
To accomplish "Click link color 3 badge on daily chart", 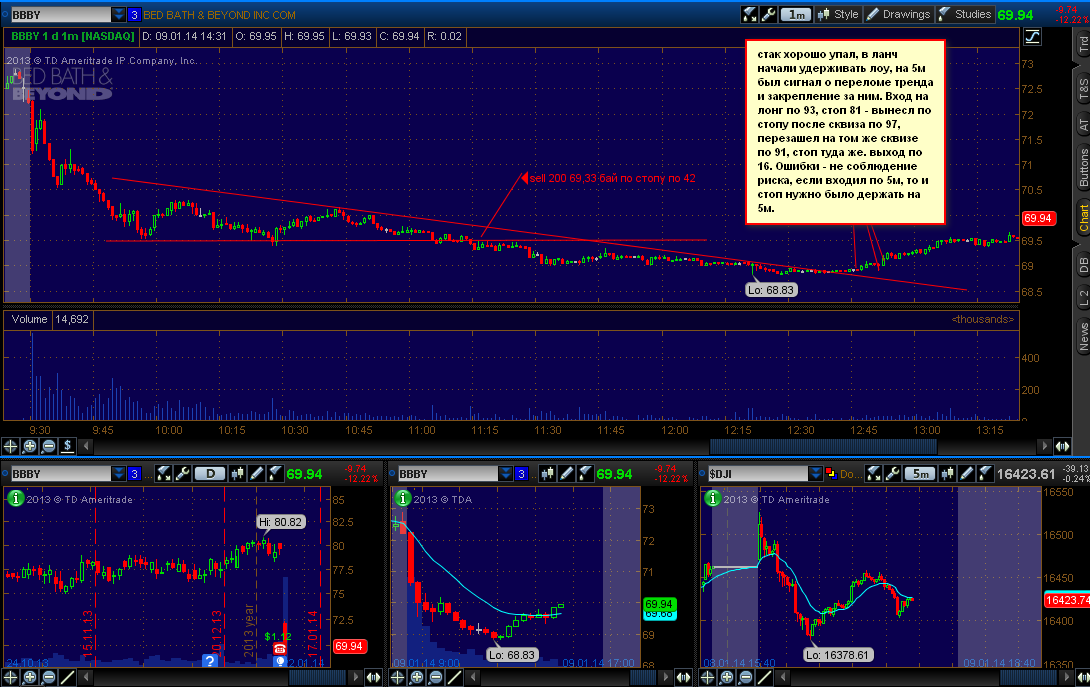I will click(134, 474).
